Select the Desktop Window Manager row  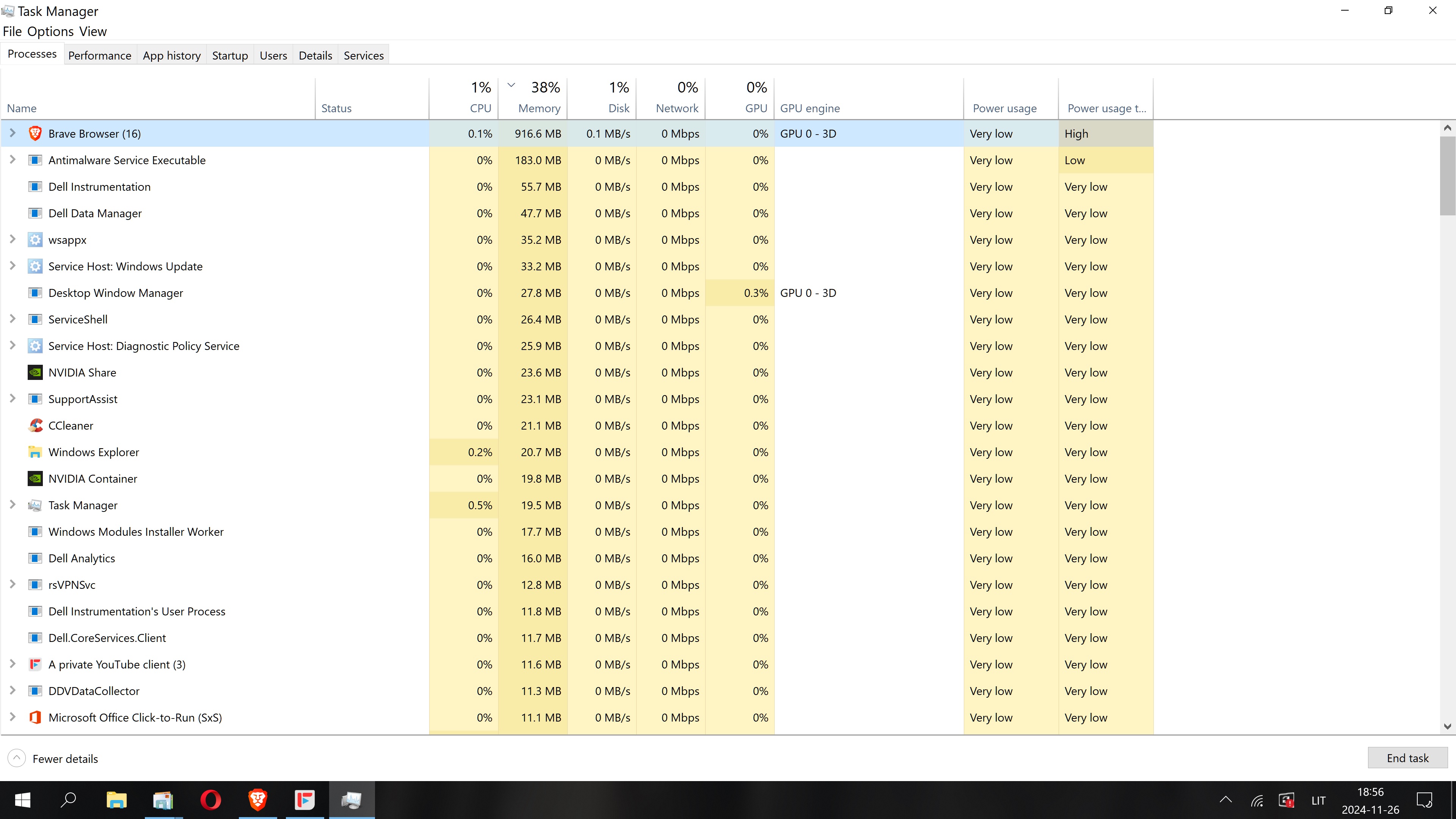(x=116, y=293)
